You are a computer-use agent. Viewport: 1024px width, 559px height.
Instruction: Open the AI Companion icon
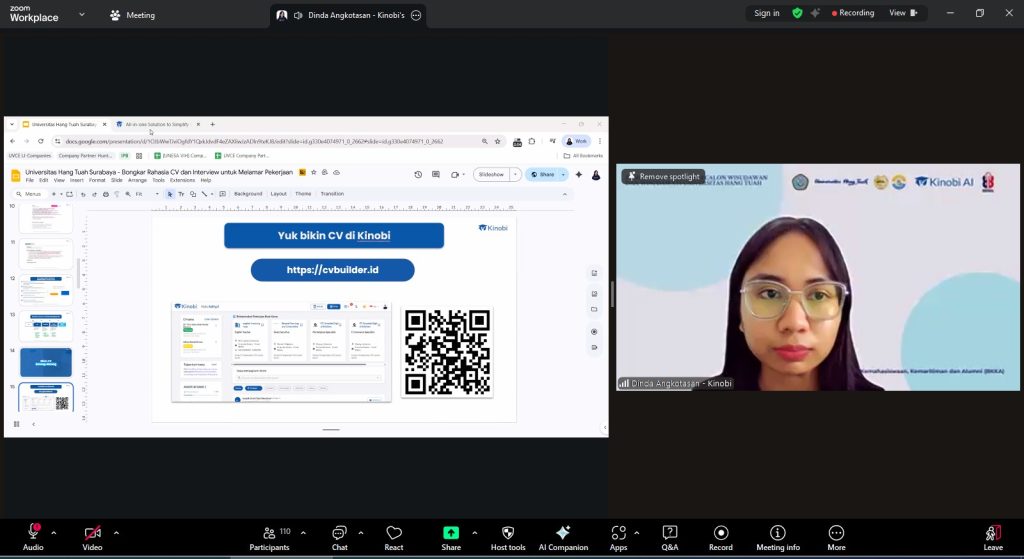pyautogui.click(x=563, y=534)
